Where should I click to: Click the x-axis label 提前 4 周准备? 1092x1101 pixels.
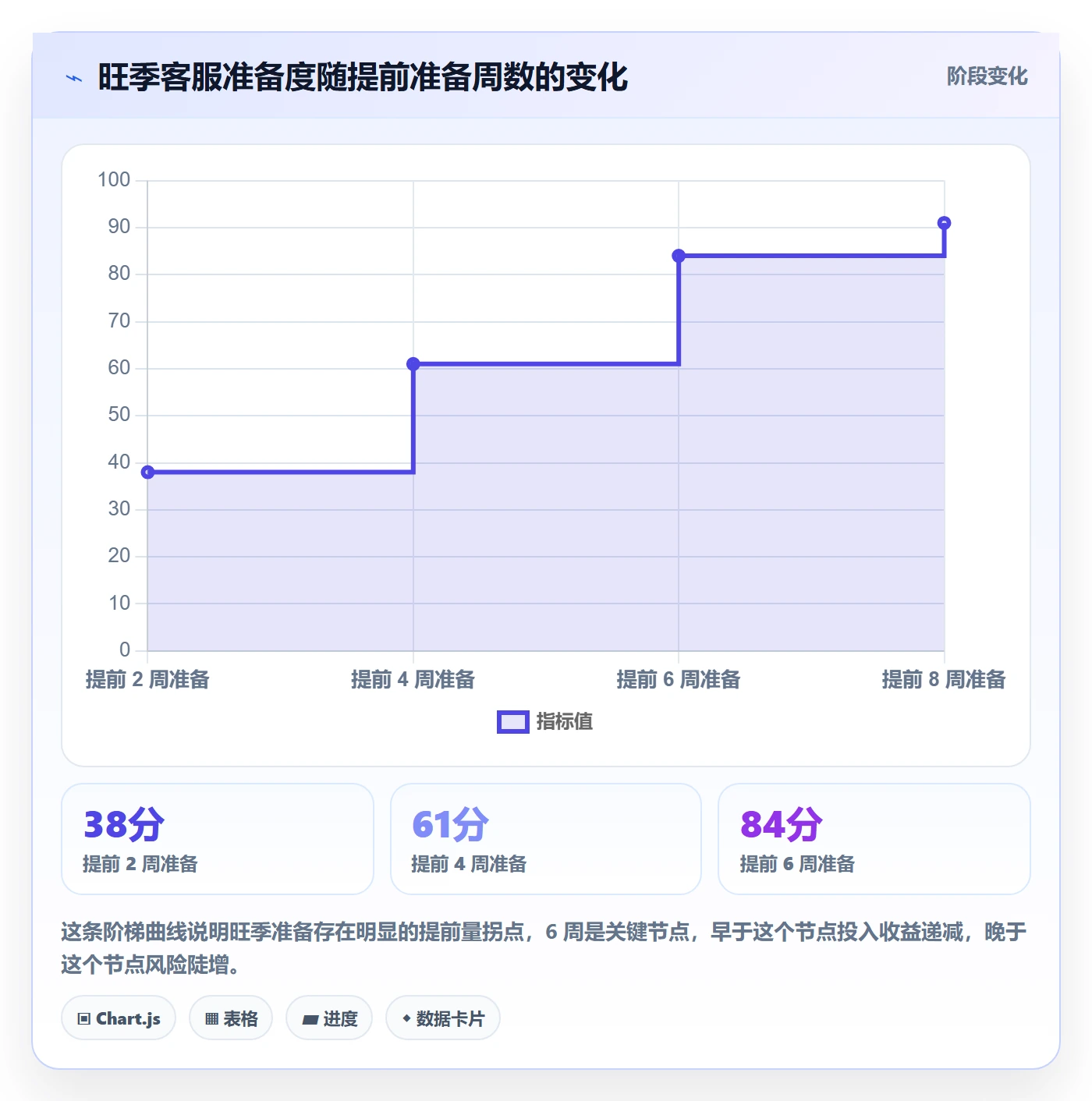tap(413, 680)
